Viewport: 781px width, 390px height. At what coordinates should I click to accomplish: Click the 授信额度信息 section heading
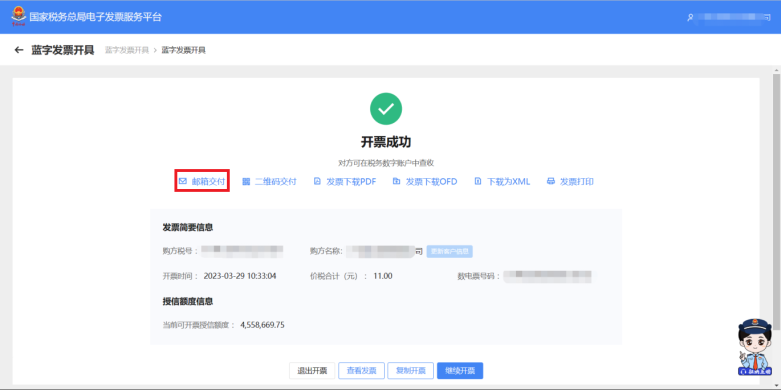[188, 301]
